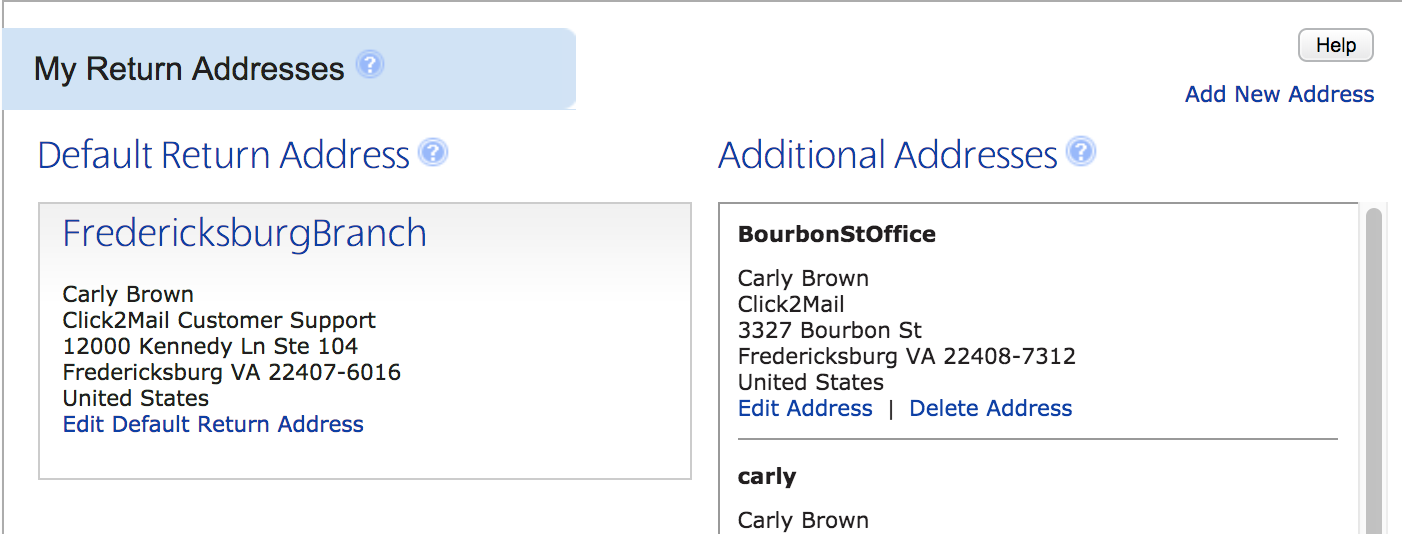The height and width of the screenshot is (534, 1402).
Task: Select the carly address entry heading
Action: 767,476
